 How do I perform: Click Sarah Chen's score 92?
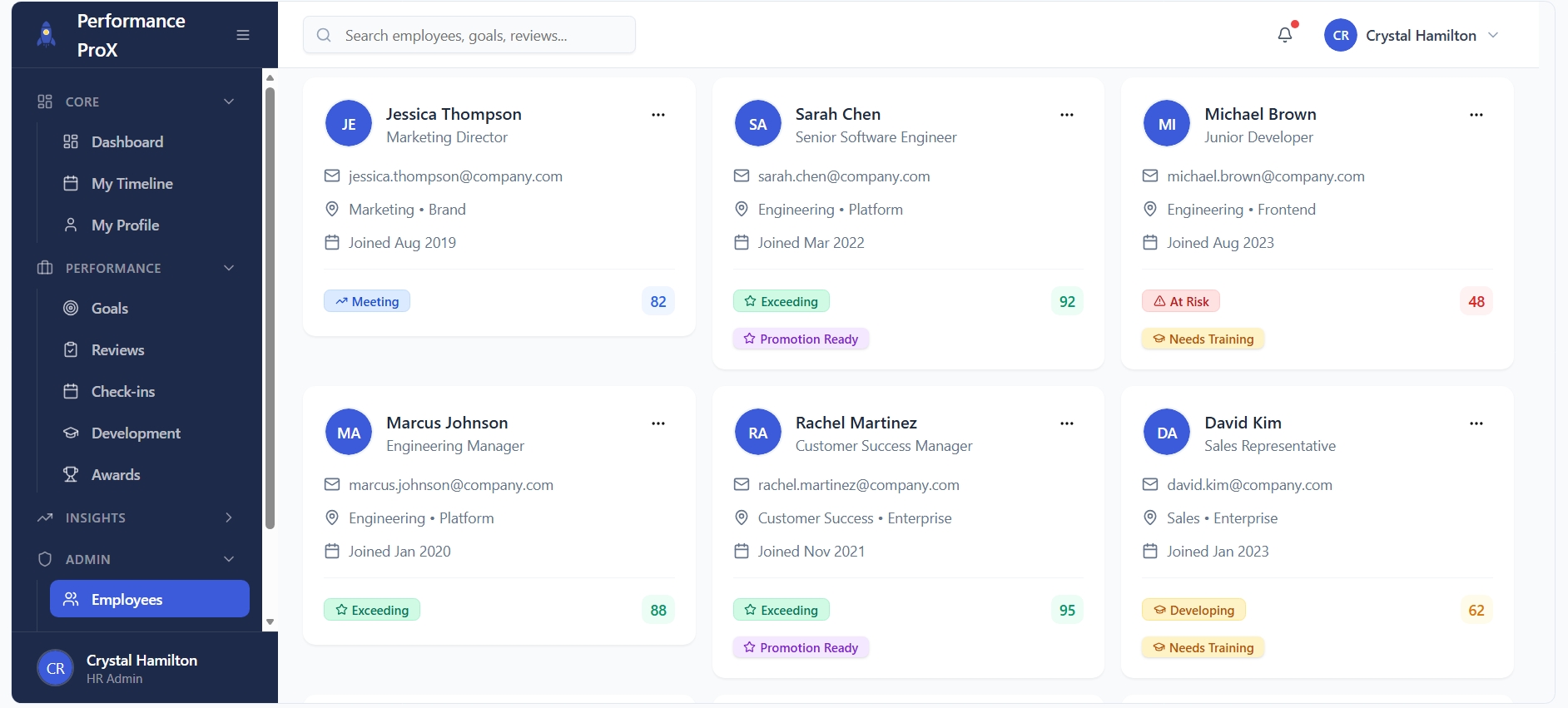[1067, 301]
